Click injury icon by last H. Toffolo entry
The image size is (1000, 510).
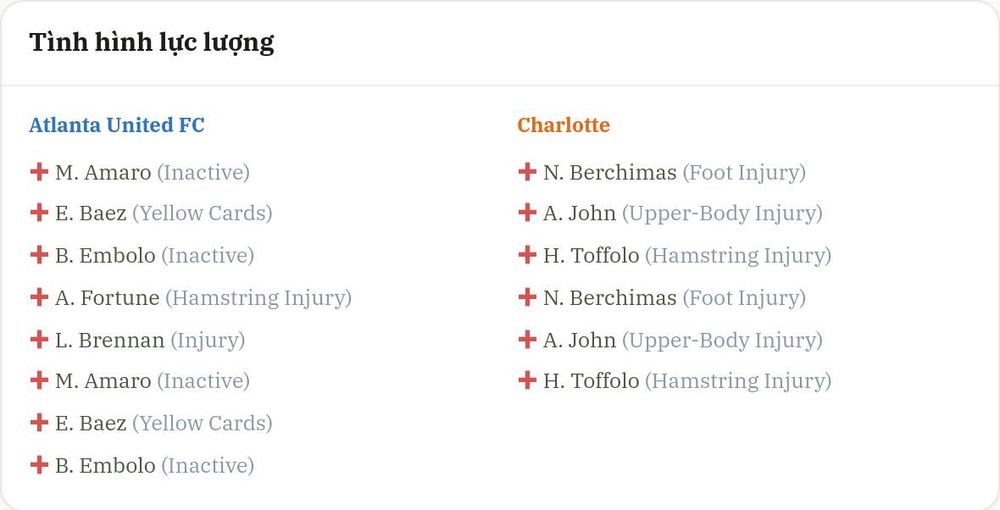(527, 381)
